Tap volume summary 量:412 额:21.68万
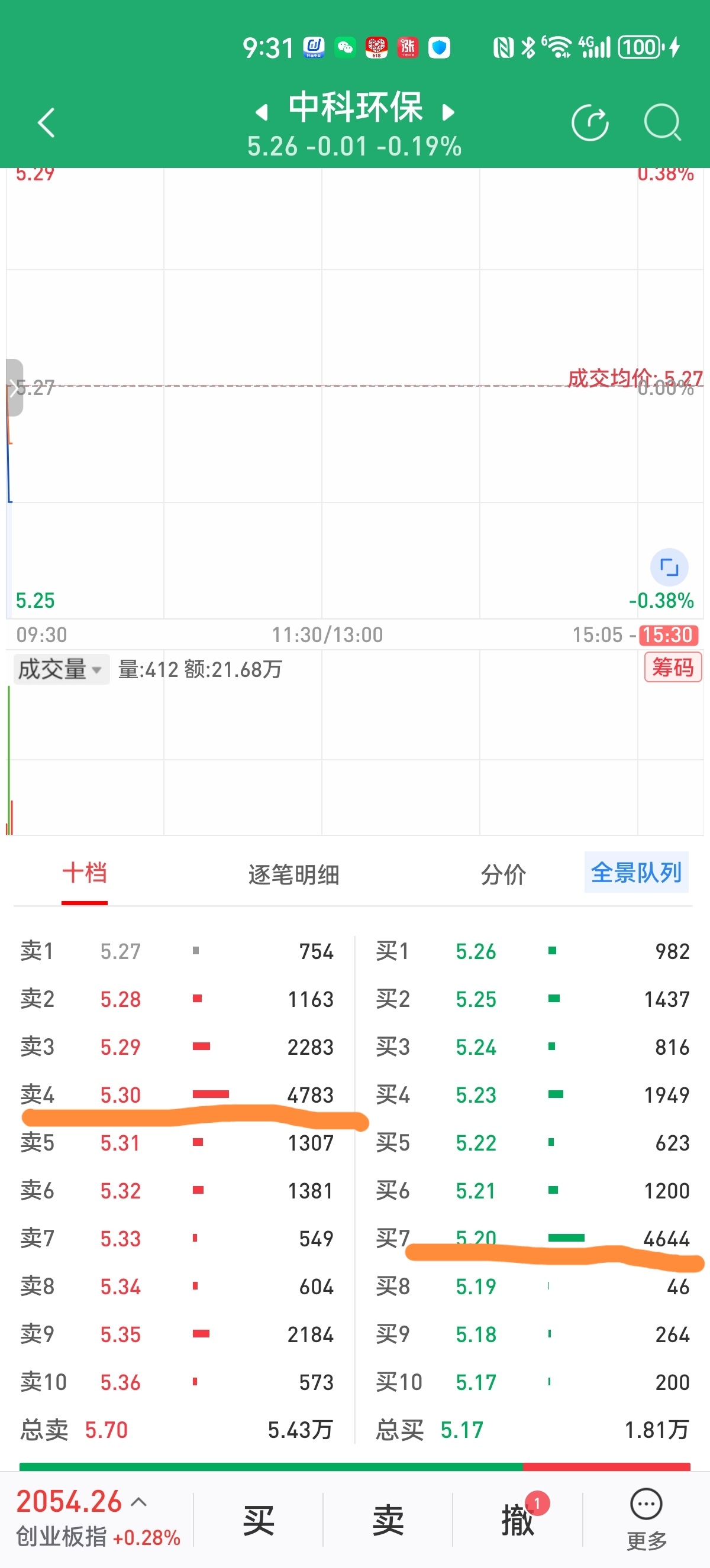 tap(201, 669)
